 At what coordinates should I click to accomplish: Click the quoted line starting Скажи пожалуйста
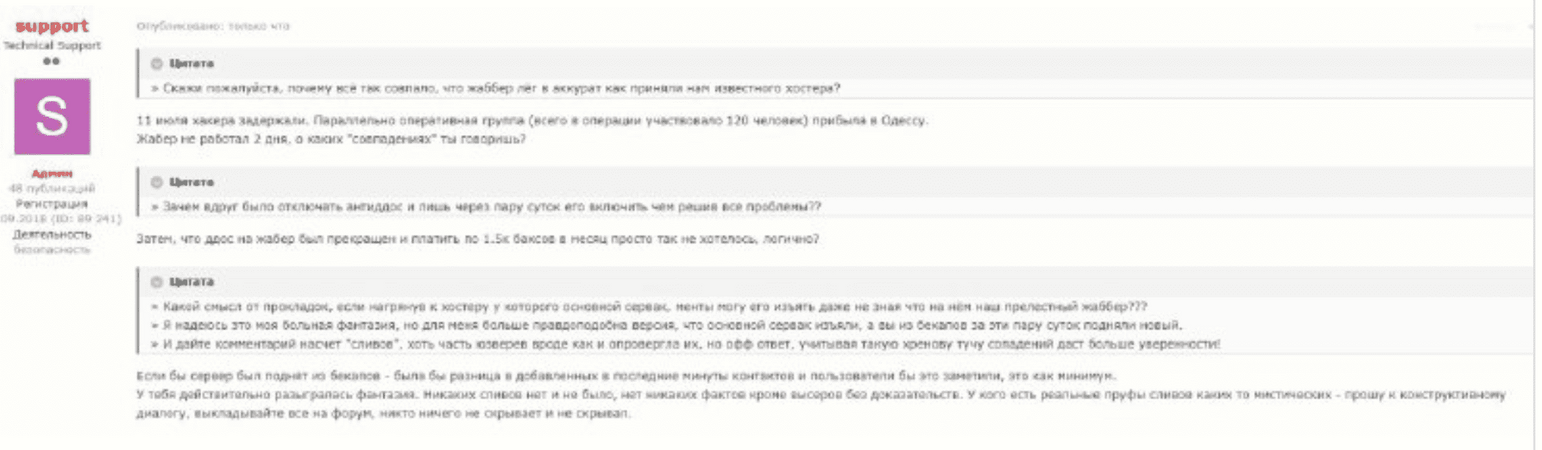[496, 87]
